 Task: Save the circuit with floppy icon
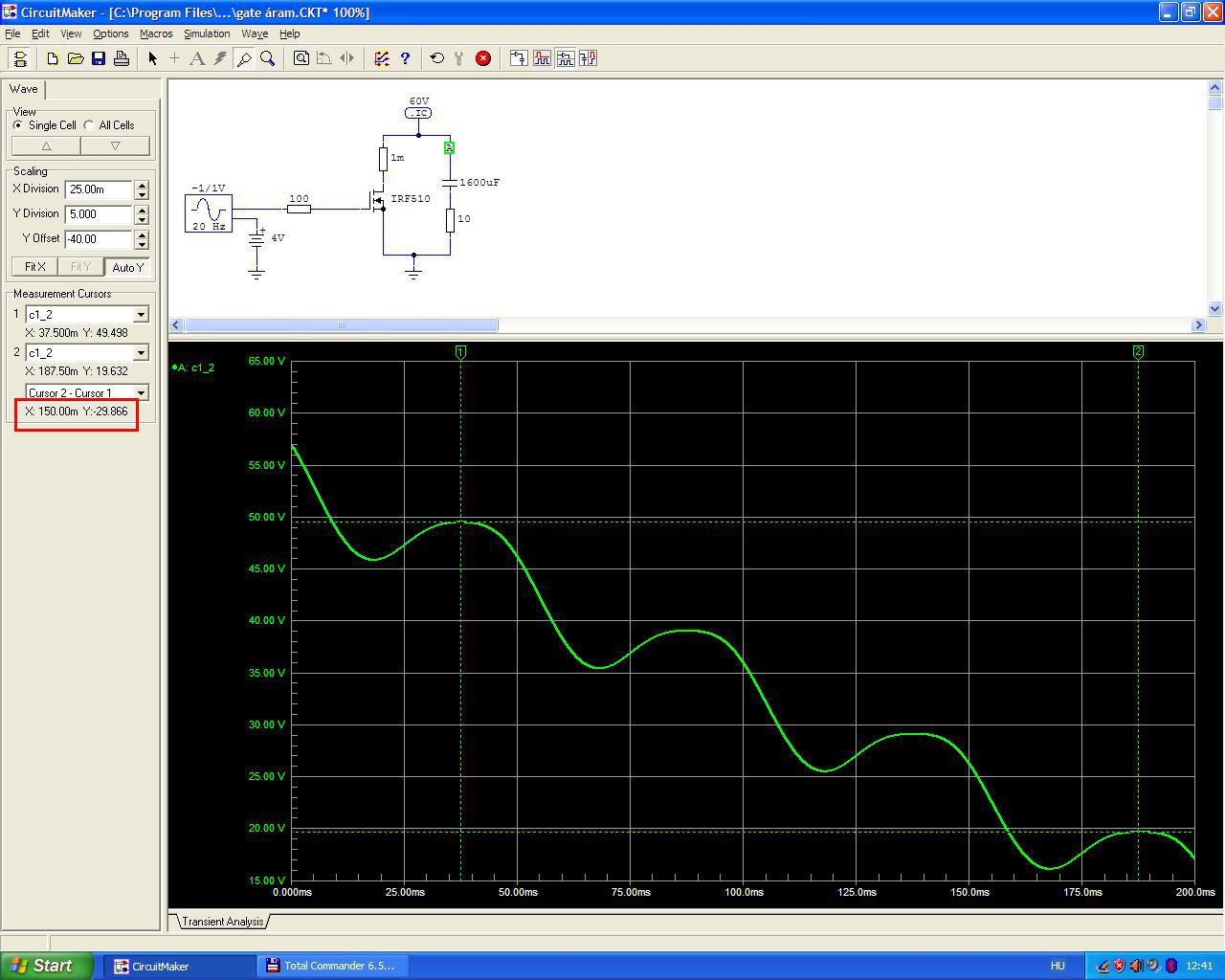[x=99, y=58]
